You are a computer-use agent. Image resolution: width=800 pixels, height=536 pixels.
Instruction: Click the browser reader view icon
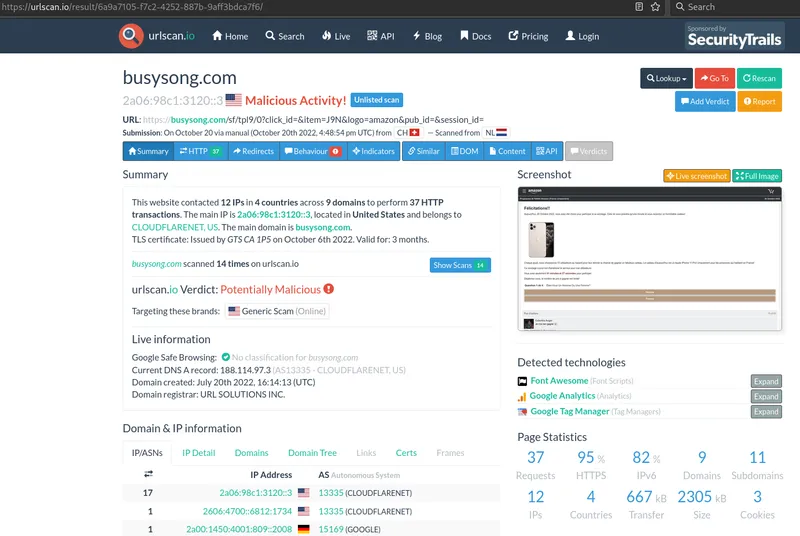[x=639, y=7]
